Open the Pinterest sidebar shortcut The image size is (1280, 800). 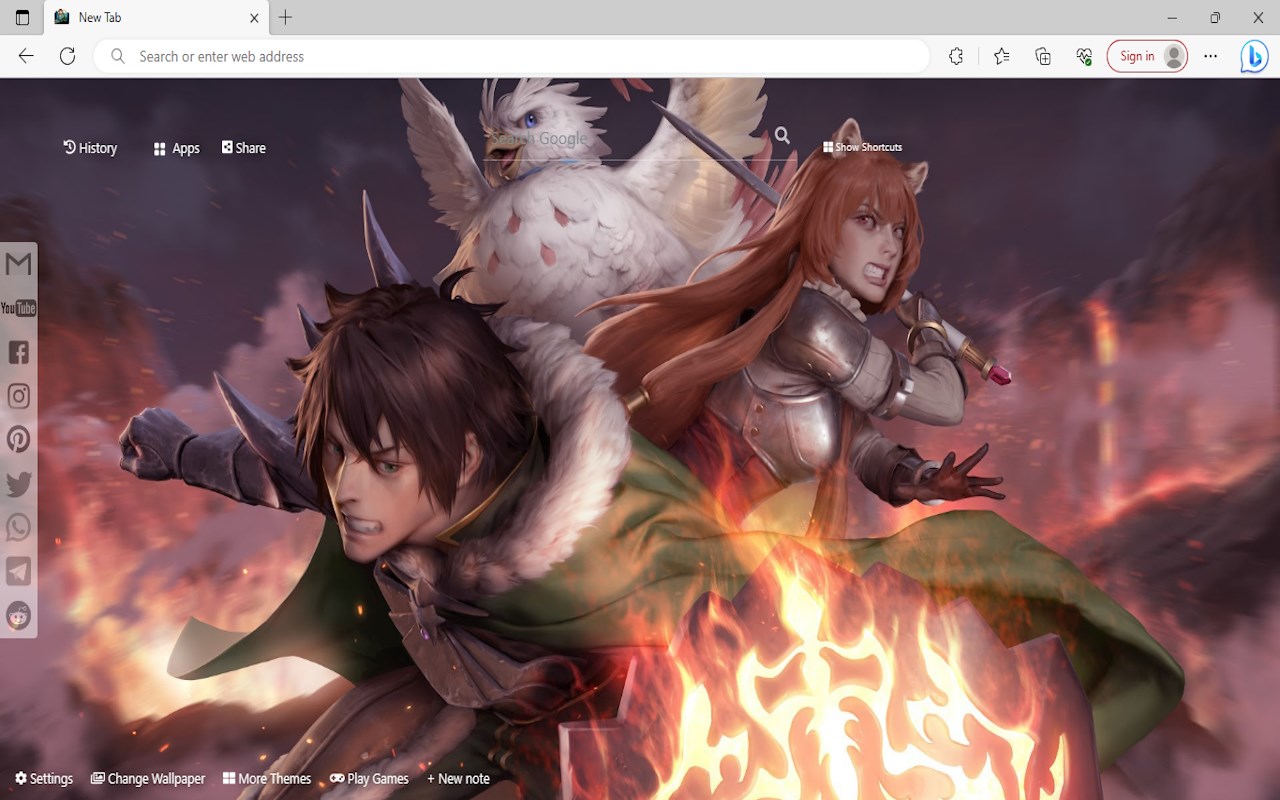(18, 439)
